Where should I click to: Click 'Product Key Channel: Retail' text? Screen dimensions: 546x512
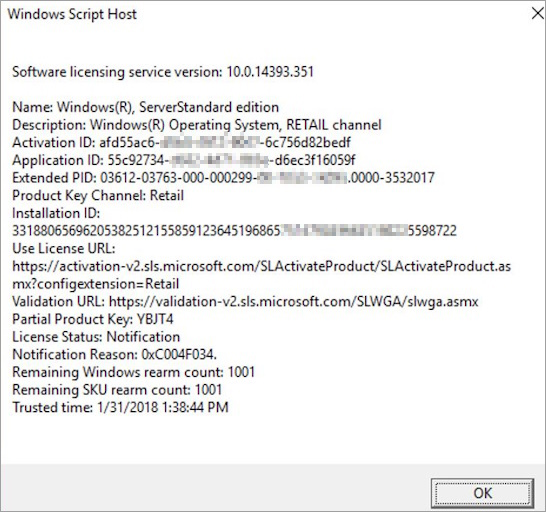tap(98, 196)
